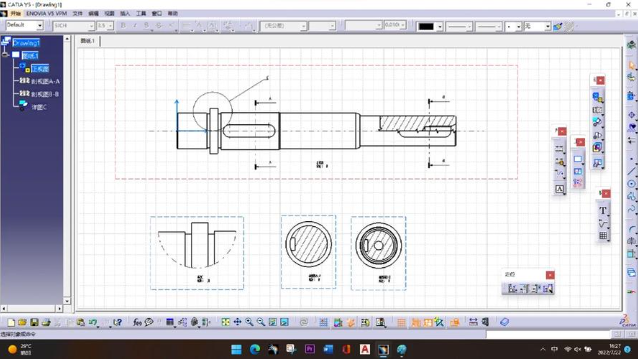Open the 插入 (Insert) menu
This screenshot has height=360, width=638.
(x=125, y=13)
